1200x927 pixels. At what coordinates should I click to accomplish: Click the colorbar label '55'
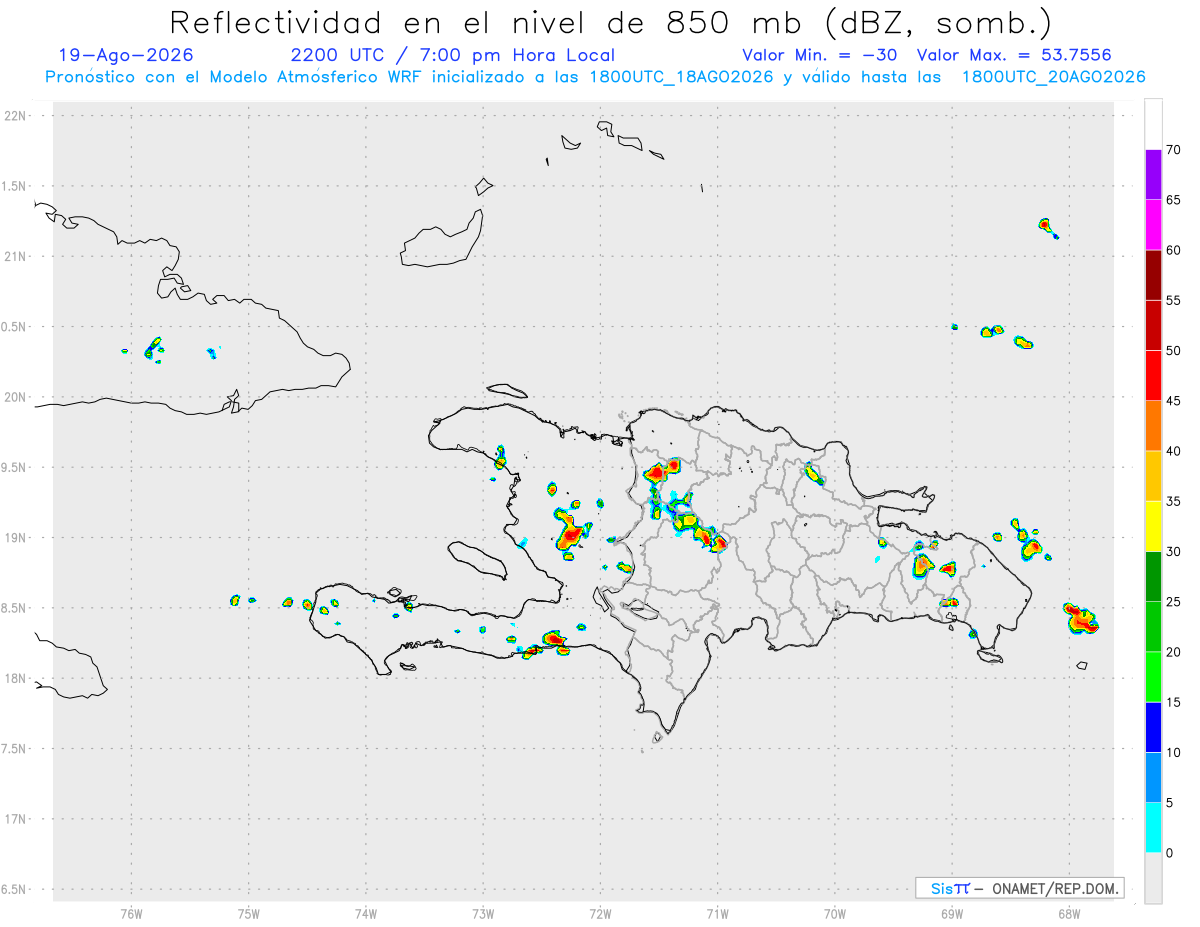click(x=1173, y=300)
